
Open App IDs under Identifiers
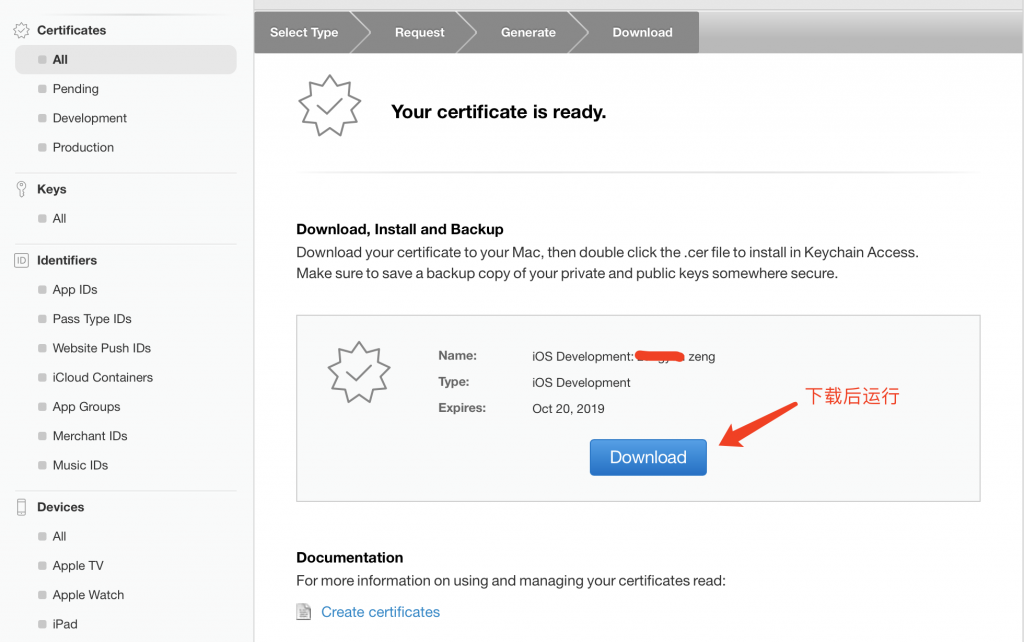pos(75,290)
